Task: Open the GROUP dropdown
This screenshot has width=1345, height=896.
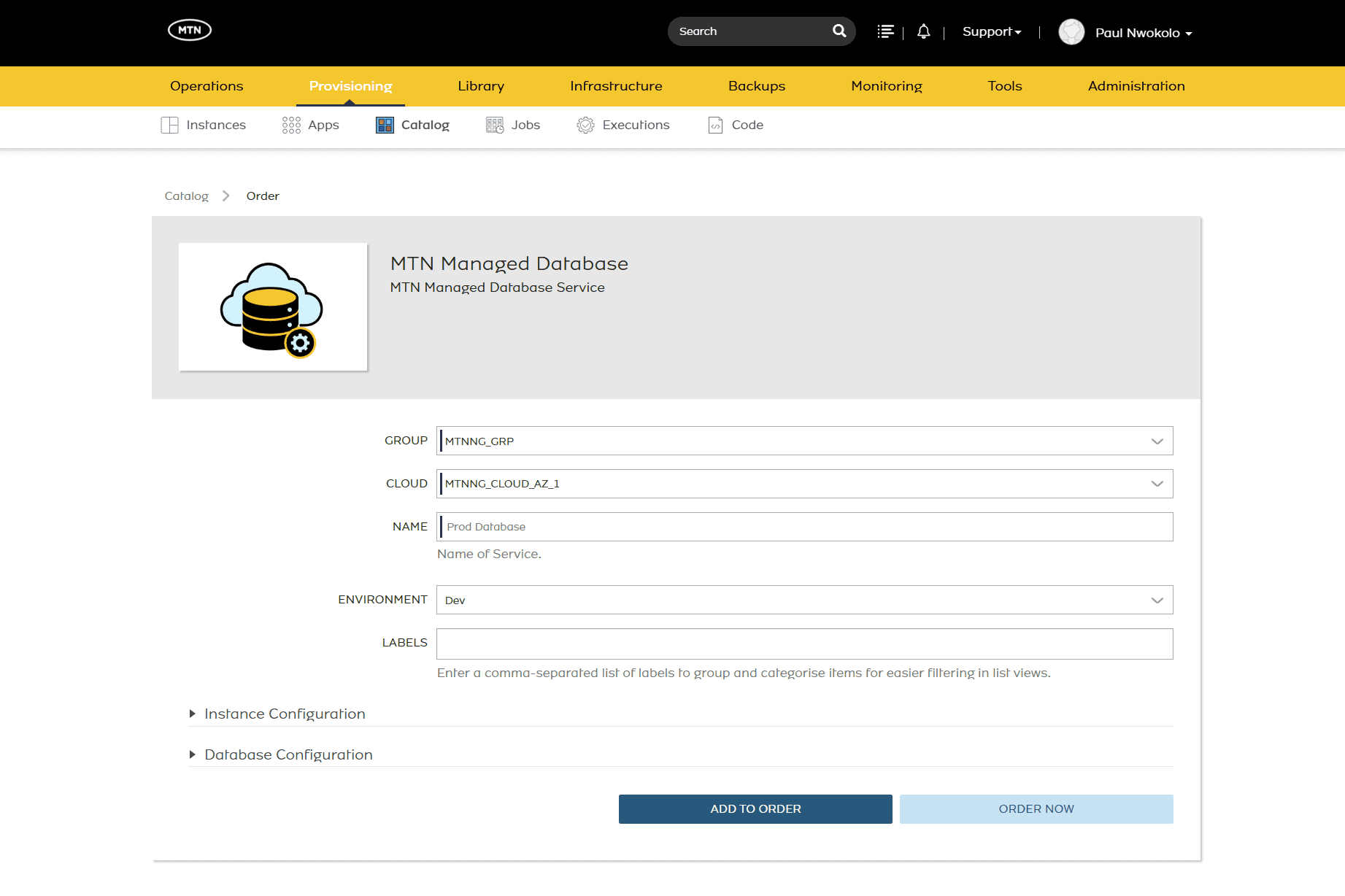Action: tap(804, 441)
